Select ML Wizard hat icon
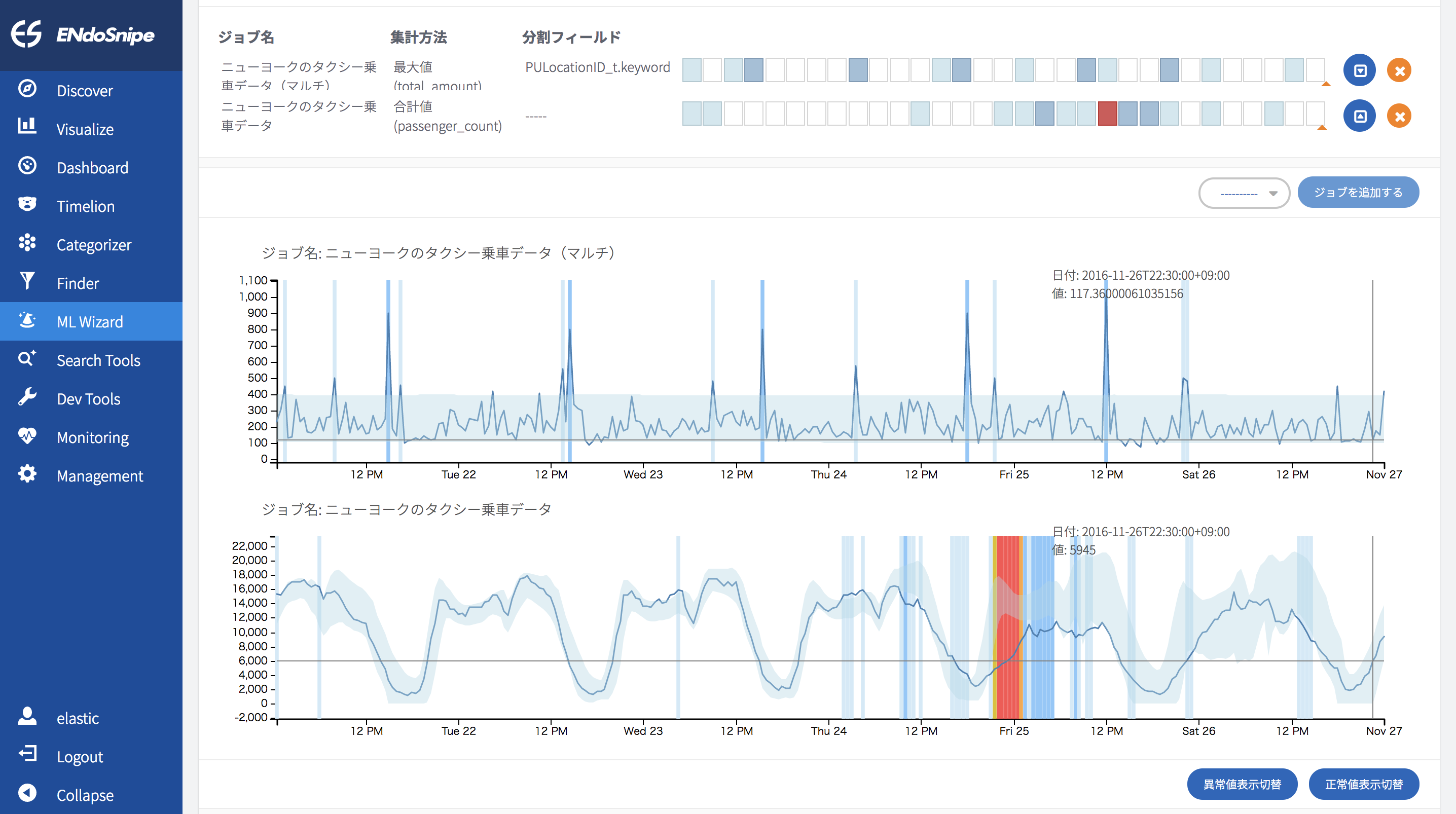Image resolution: width=1456 pixels, height=814 pixels. (27, 320)
